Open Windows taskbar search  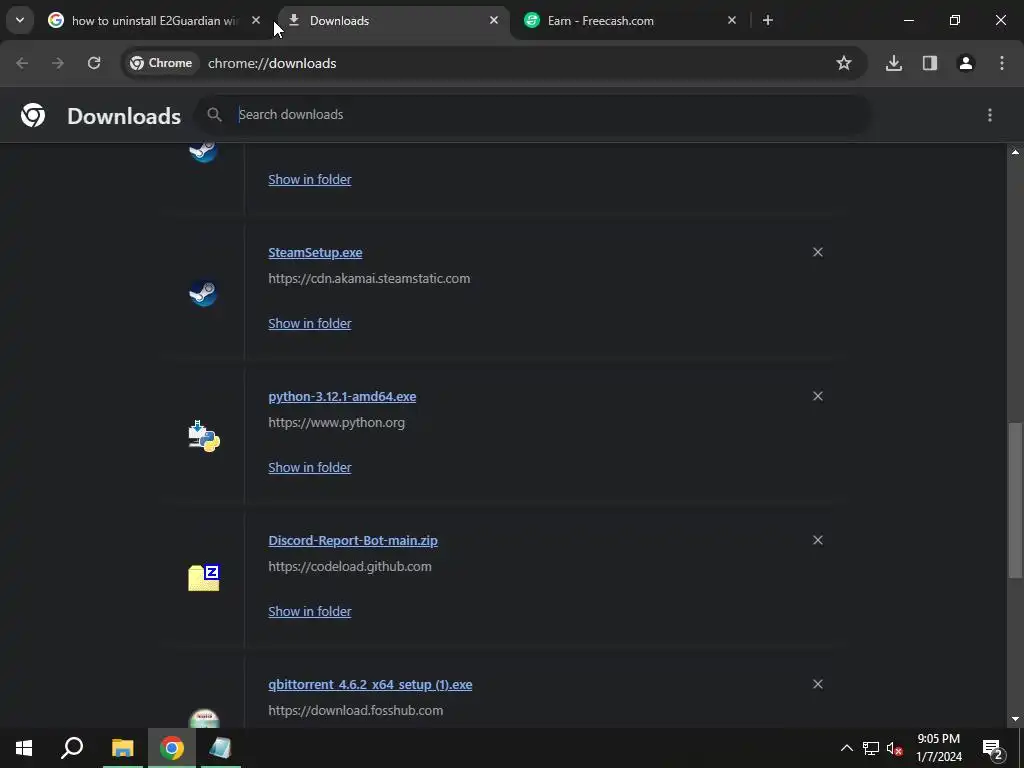tap(72, 748)
